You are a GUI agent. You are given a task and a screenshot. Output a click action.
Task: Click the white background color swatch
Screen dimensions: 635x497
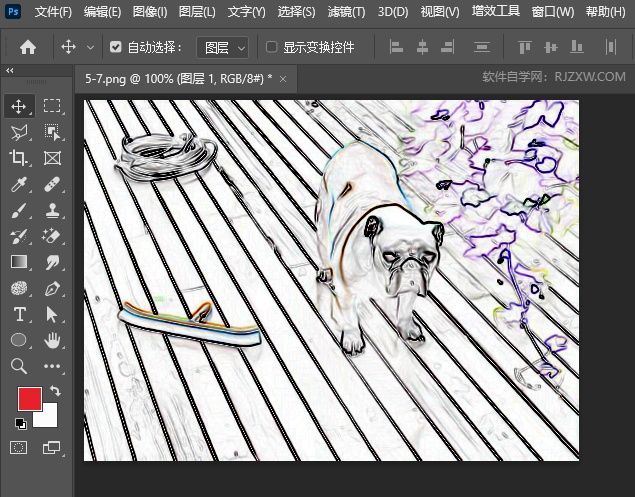tap(49, 419)
